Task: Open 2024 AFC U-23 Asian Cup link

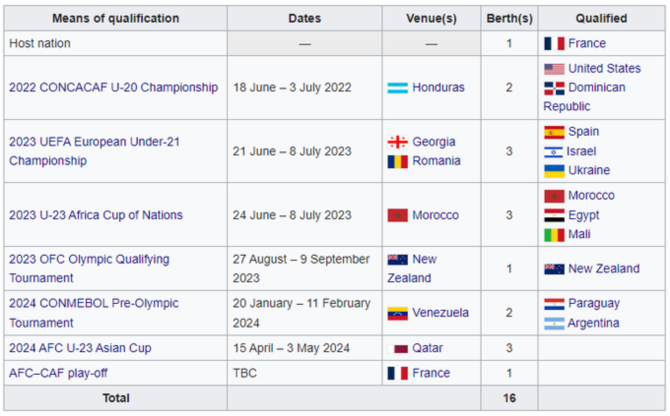Action: (x=80, y=348)
